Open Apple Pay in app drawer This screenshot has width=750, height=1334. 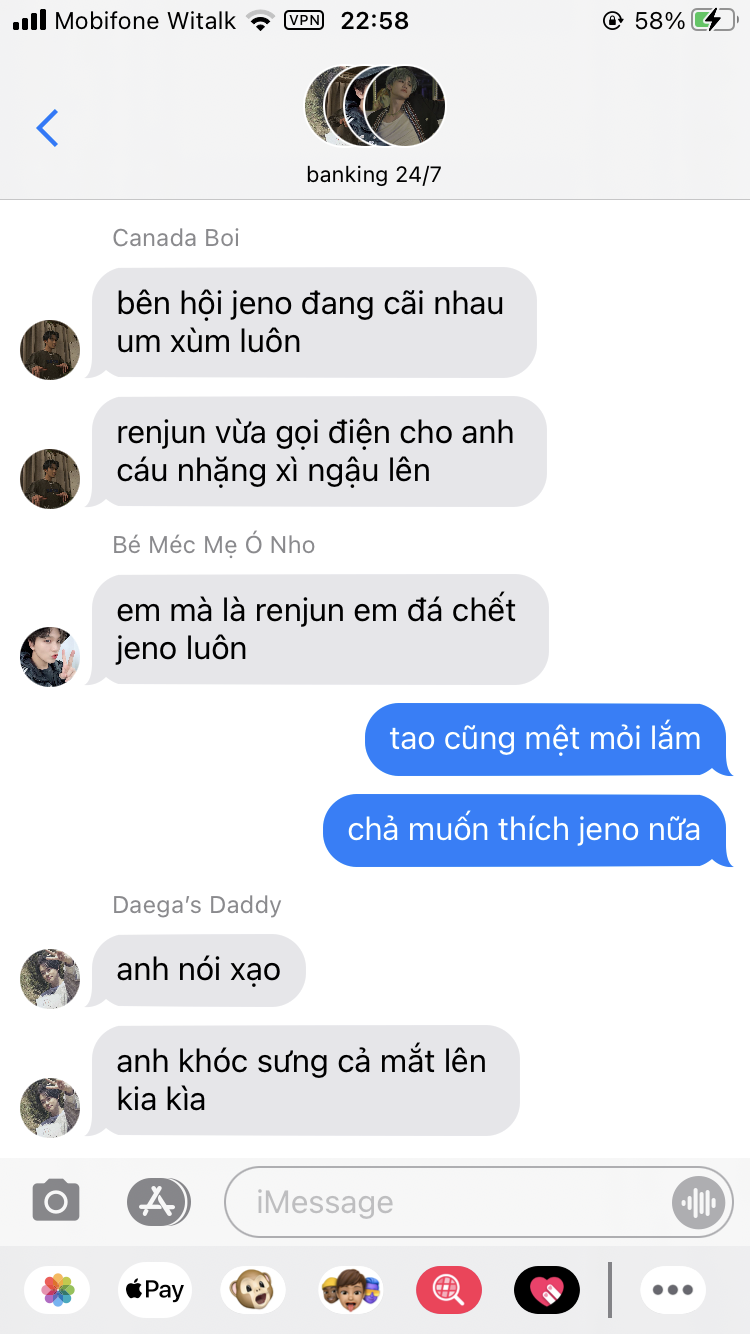coord(154,1290)
